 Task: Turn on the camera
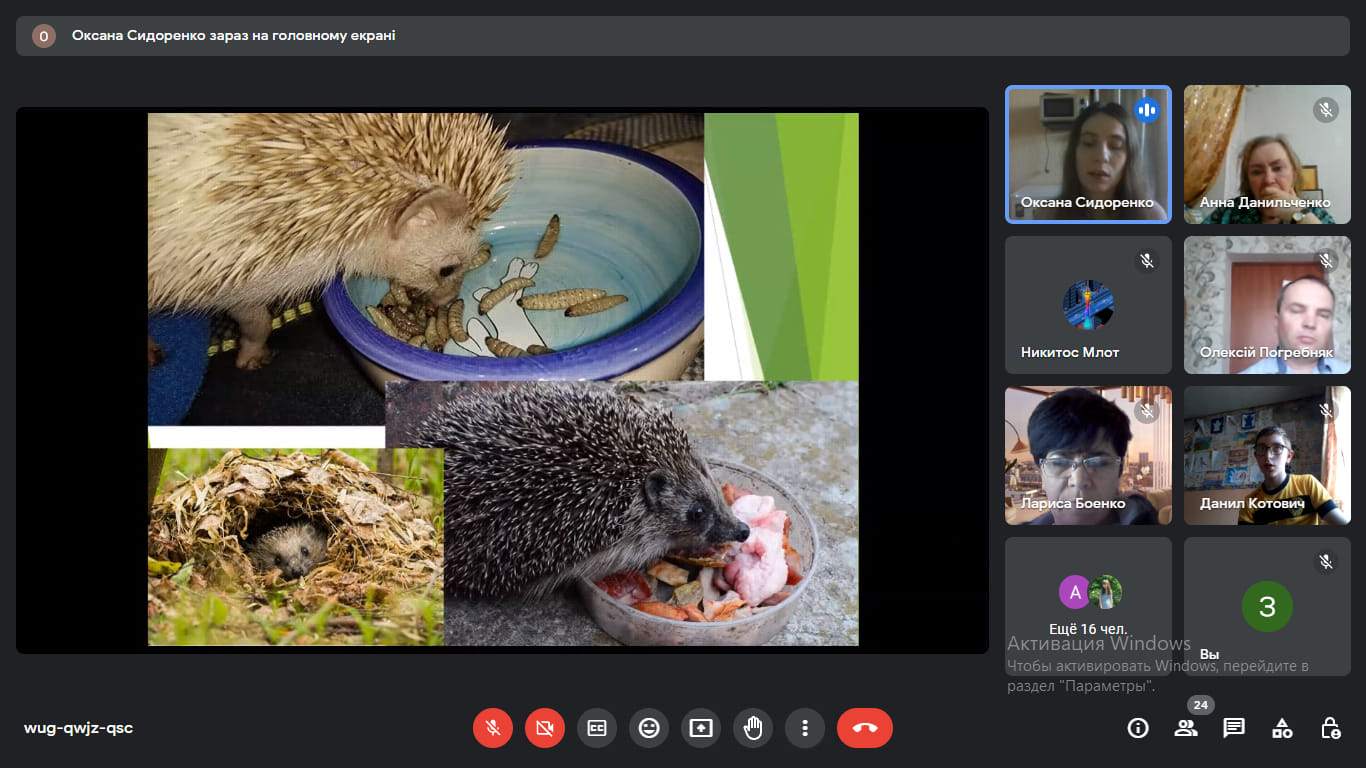(545, 728)
